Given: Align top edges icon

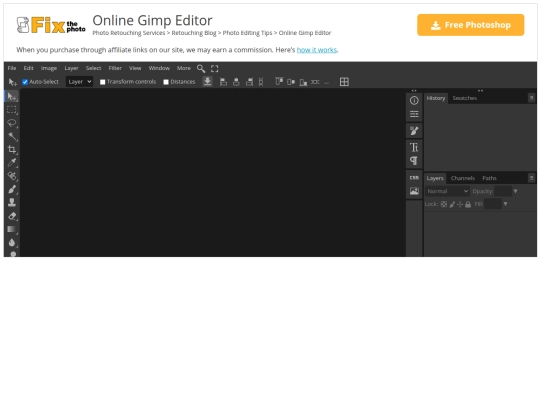Looking at the screenshot, I should [x=279, y=82].
